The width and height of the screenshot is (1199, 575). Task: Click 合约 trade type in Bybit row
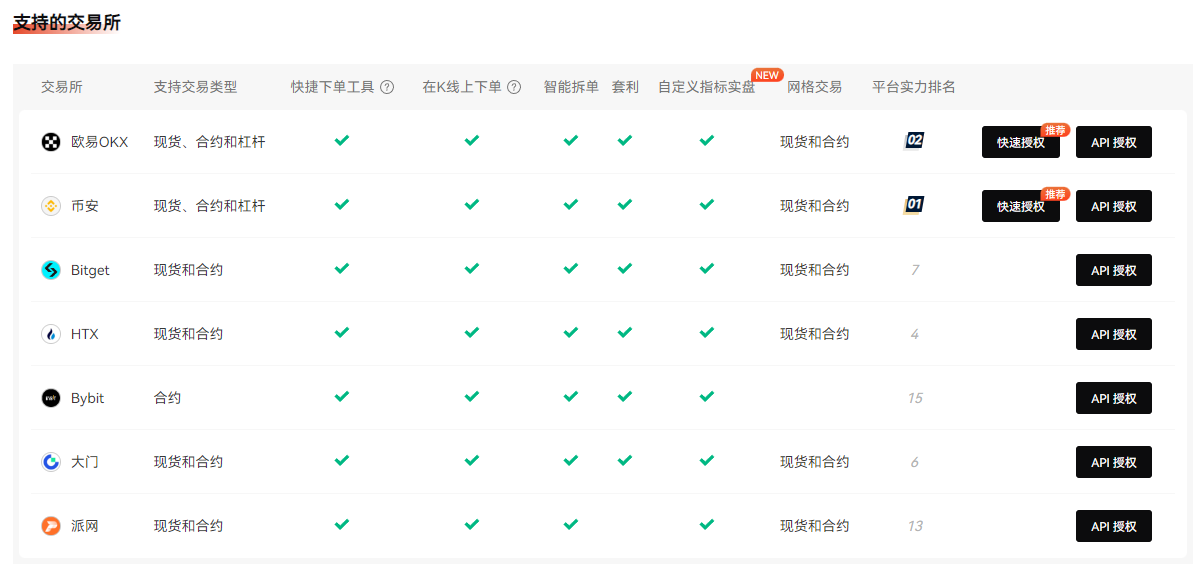click(x=167, y=398)
